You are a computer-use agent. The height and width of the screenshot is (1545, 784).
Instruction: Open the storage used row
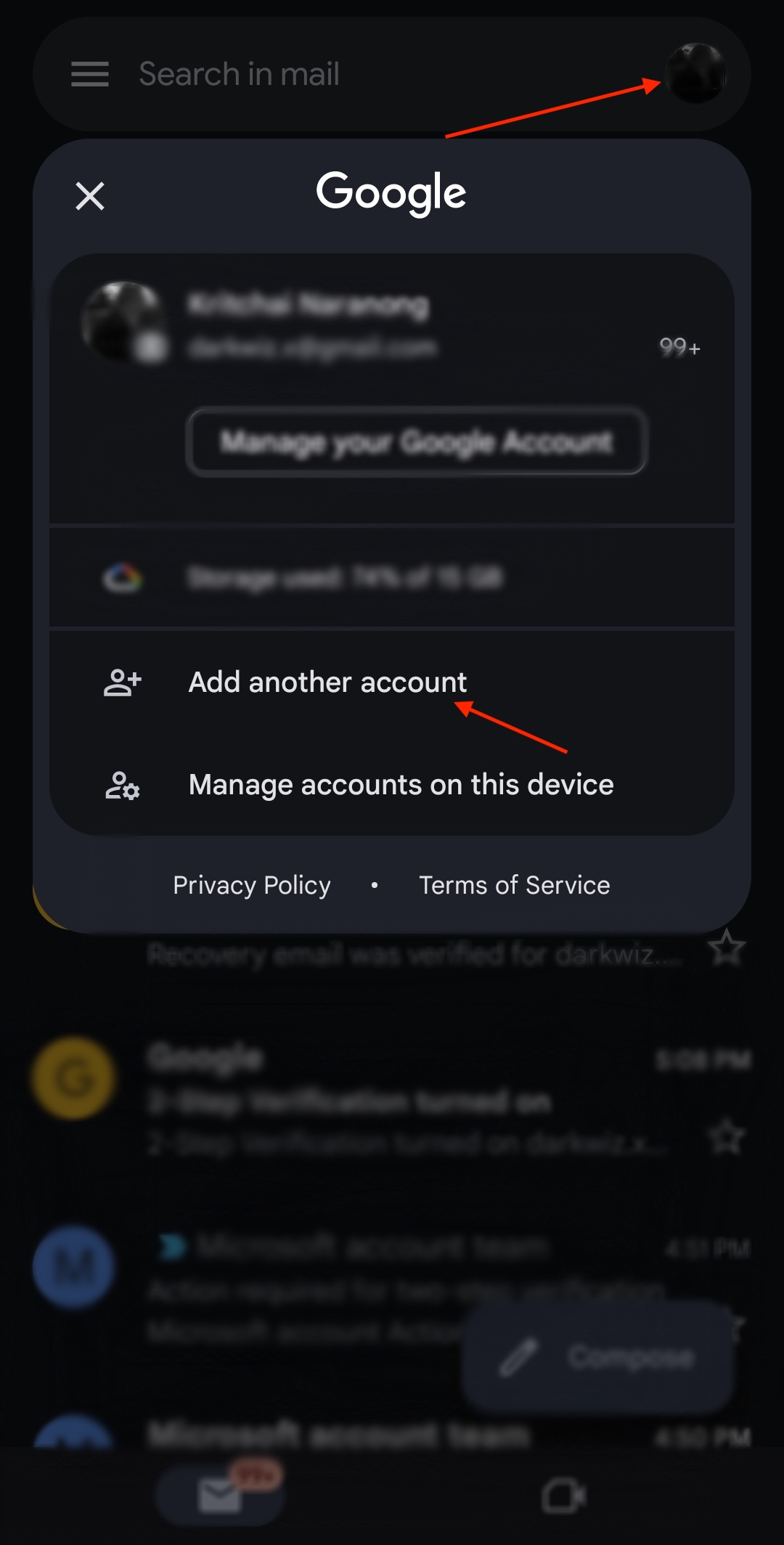coord(392,578)
